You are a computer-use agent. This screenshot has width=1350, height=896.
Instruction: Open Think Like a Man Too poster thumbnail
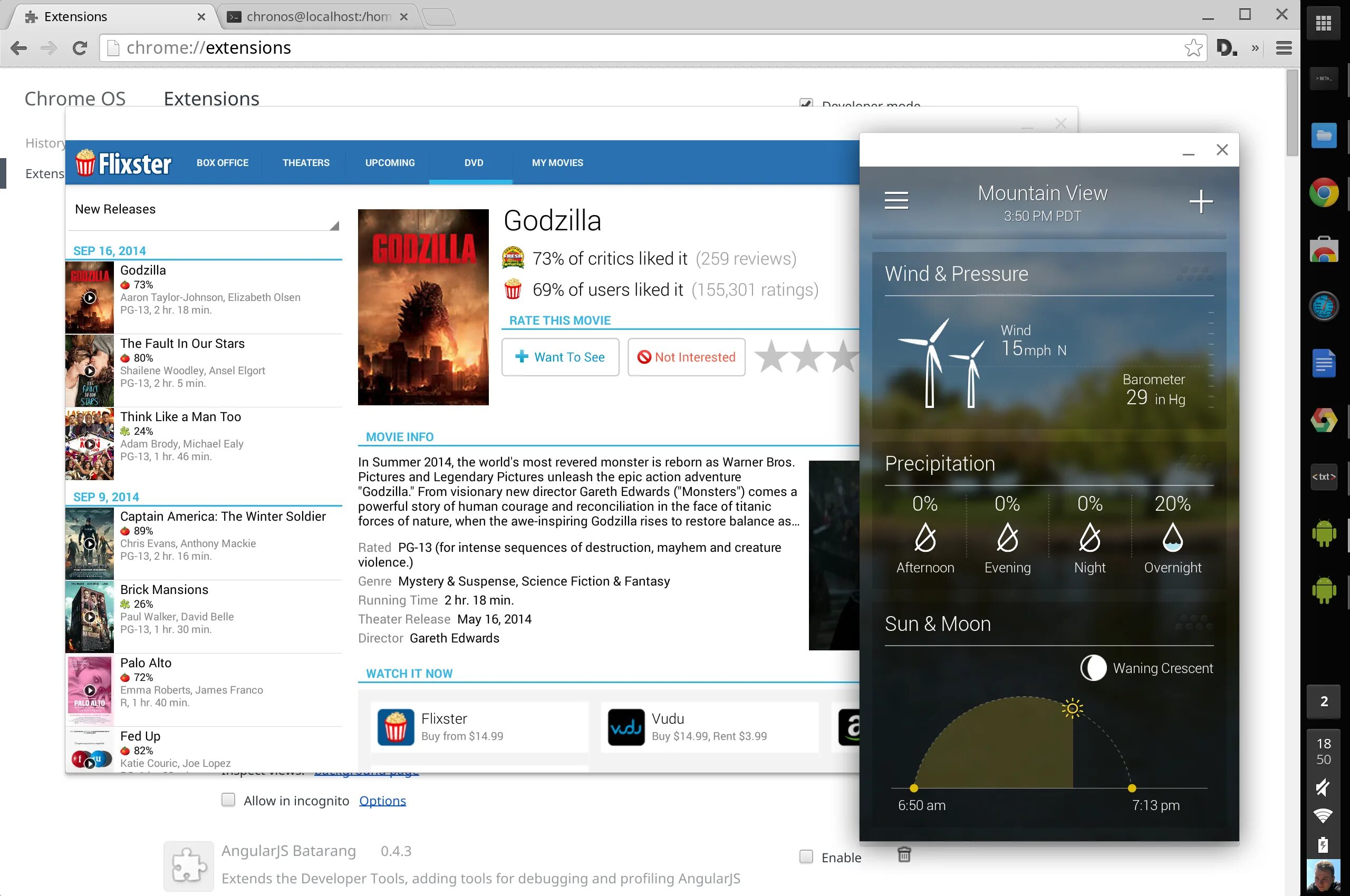[x=90, y=444]
